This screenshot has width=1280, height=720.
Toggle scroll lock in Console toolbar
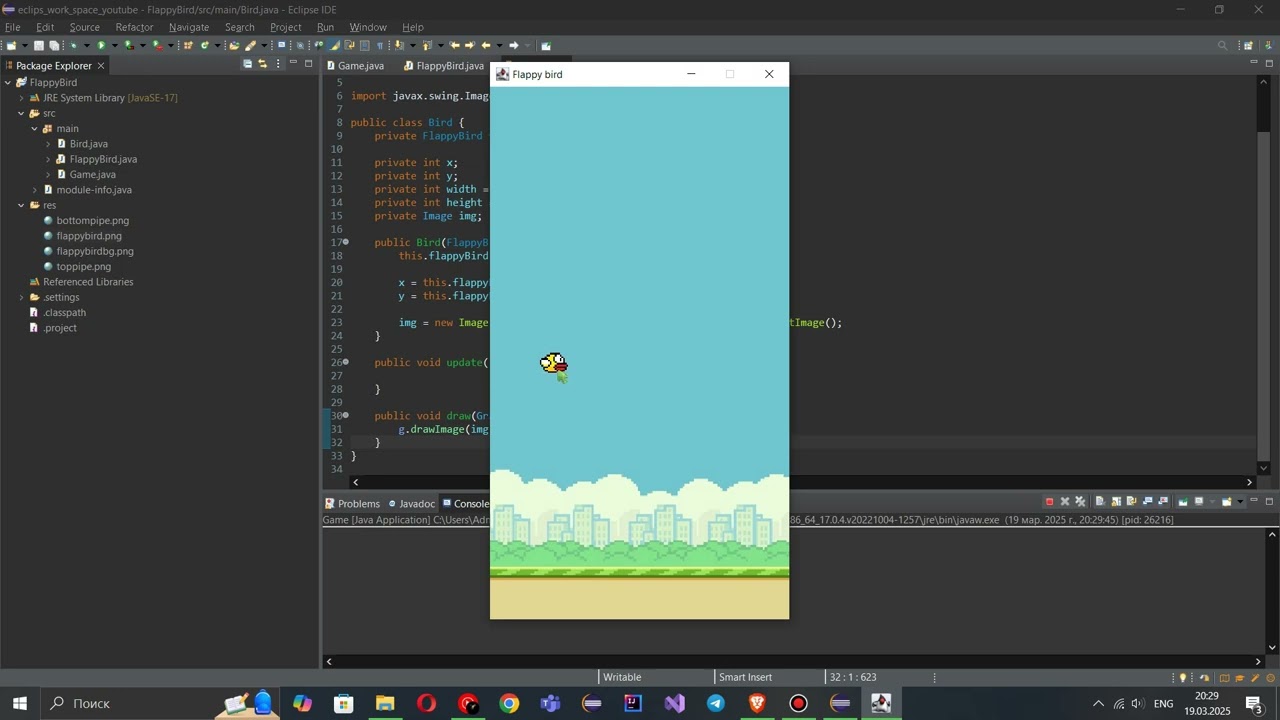click(1116, 501)
